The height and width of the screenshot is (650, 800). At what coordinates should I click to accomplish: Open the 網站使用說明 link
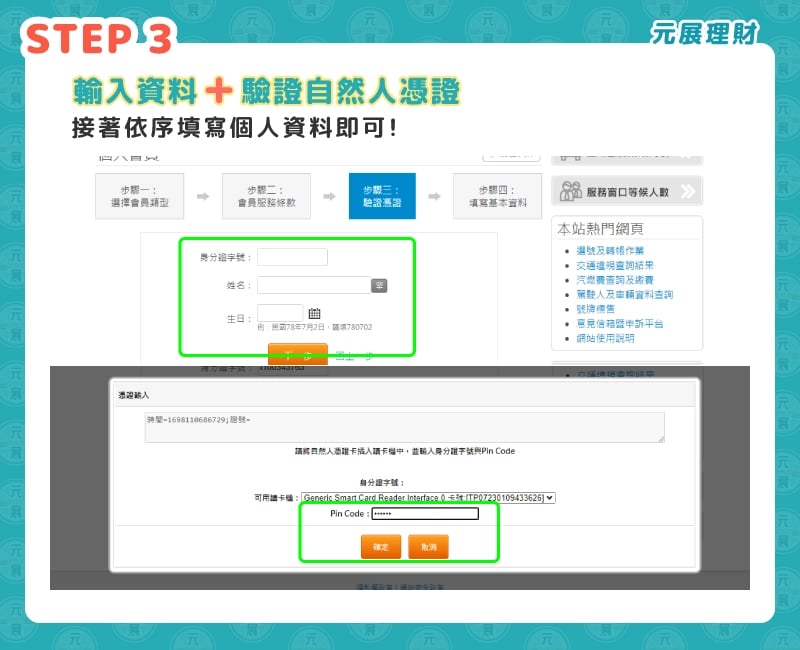[x=605, y=338]
